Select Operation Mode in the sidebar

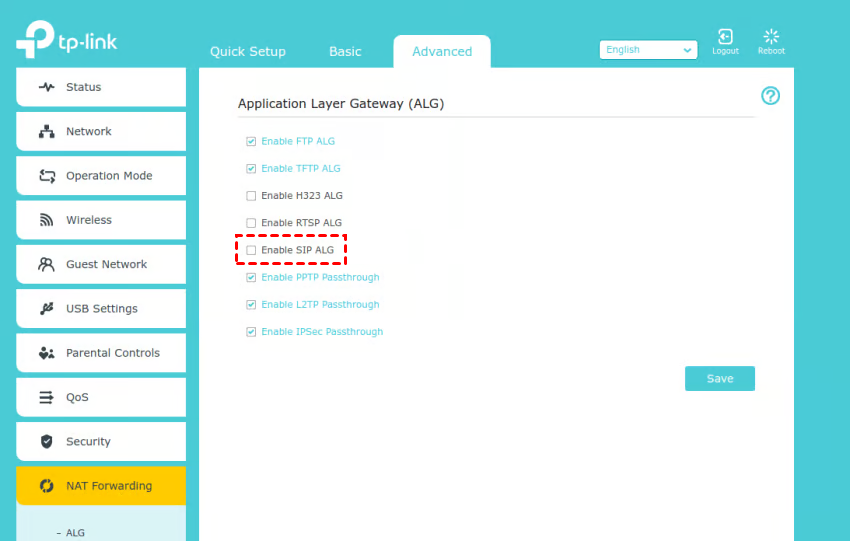108,176
